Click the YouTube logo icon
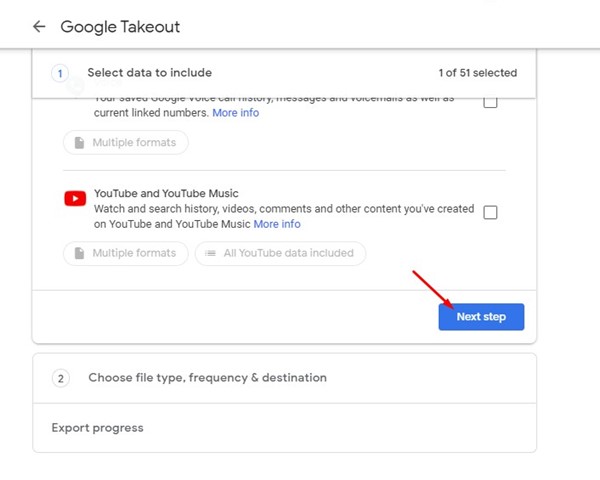 75,199
